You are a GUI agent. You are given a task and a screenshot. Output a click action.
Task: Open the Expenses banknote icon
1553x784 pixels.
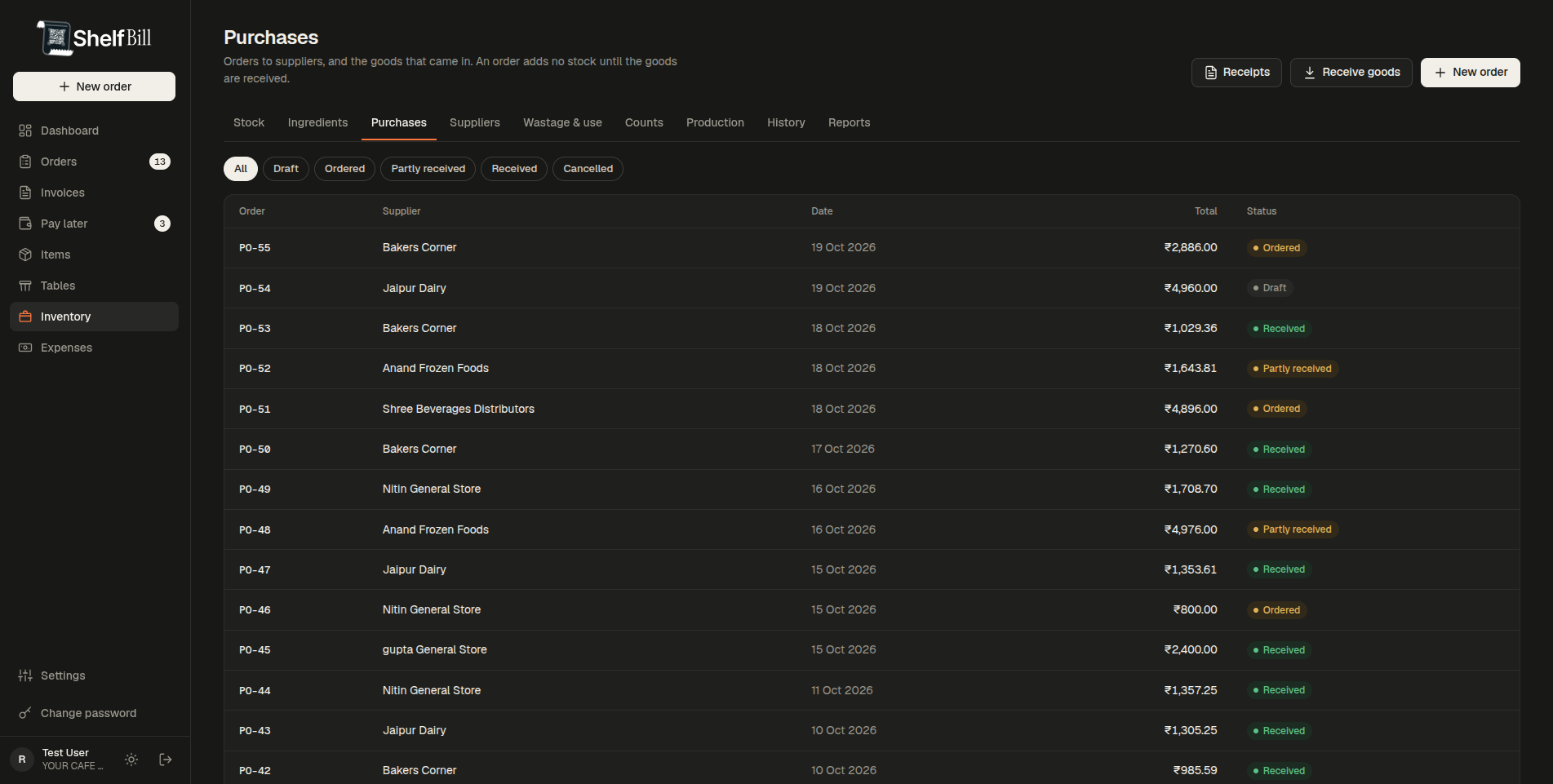(25, 348)
